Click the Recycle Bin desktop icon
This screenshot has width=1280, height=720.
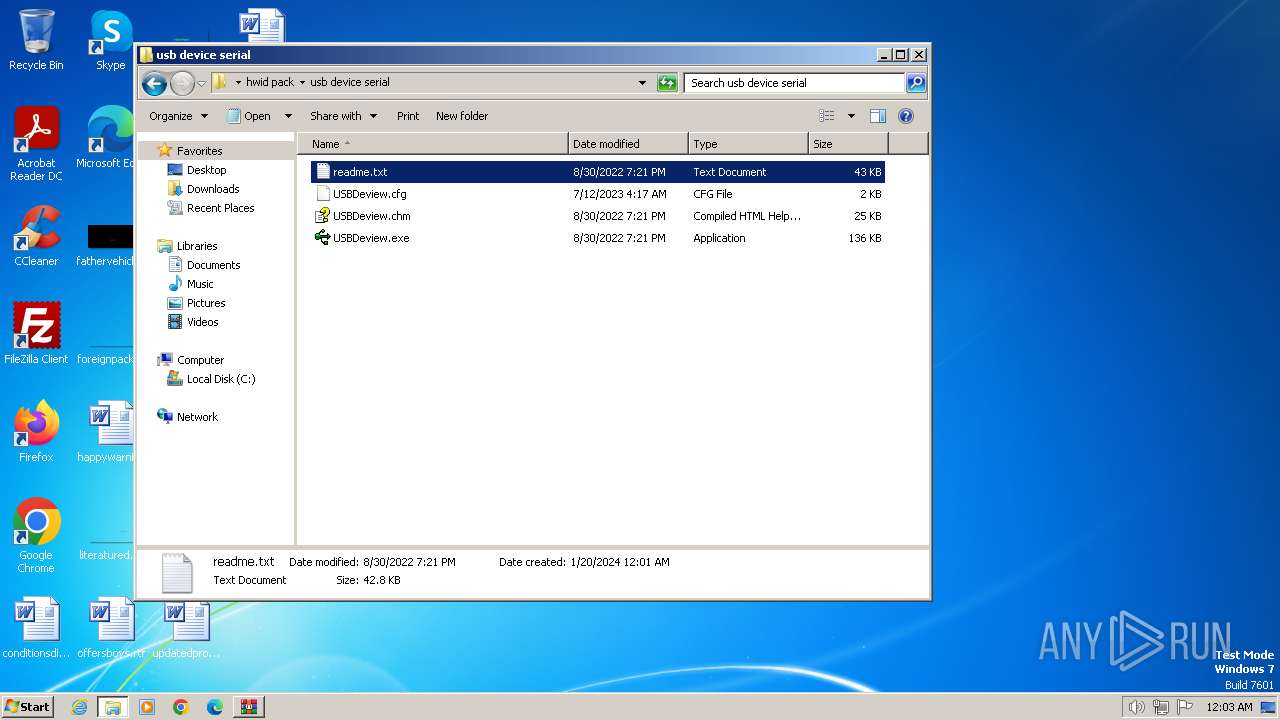[36, 40]
